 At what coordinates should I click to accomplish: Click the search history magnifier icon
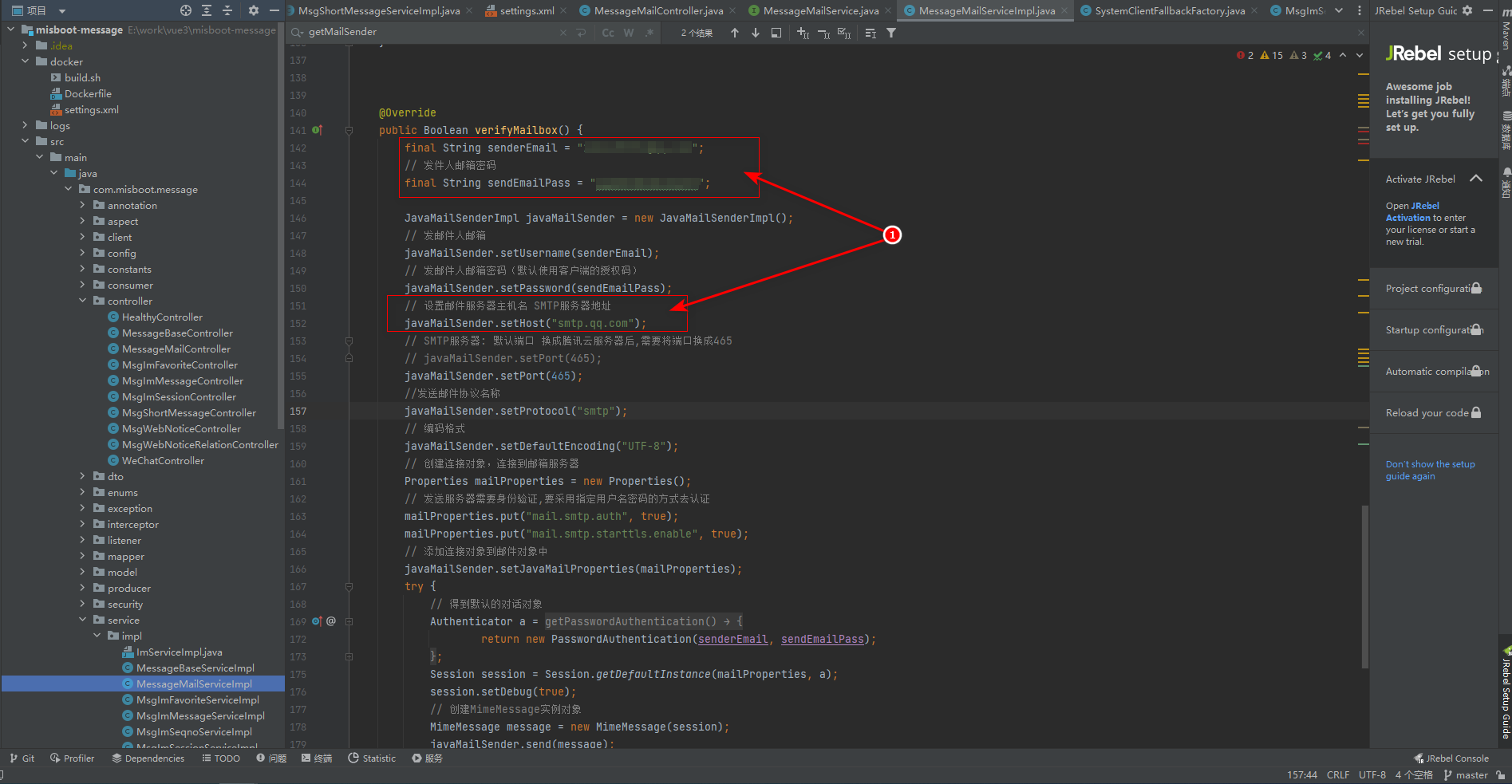(x=297, y=33)
